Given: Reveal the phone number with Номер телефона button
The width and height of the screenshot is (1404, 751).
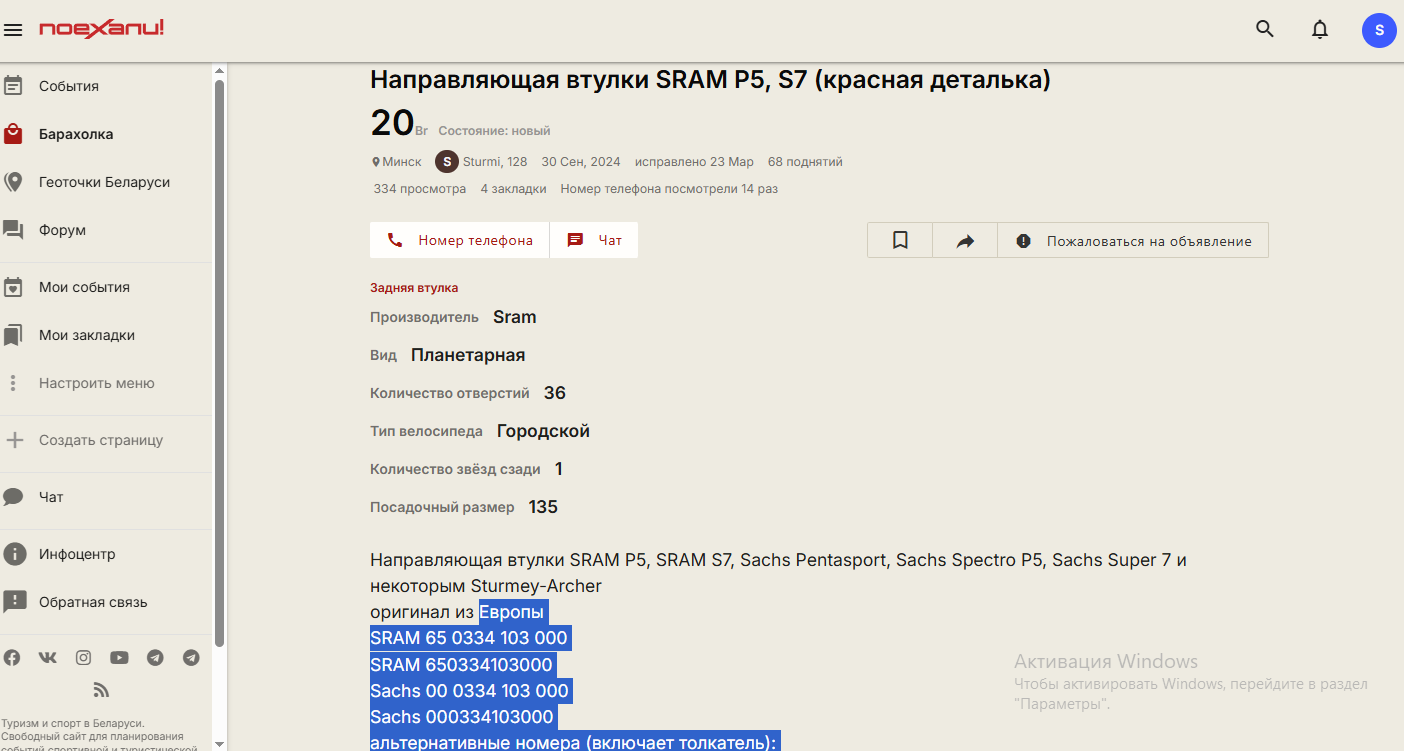Looking at the screenshot, I should tap(459, 240).
